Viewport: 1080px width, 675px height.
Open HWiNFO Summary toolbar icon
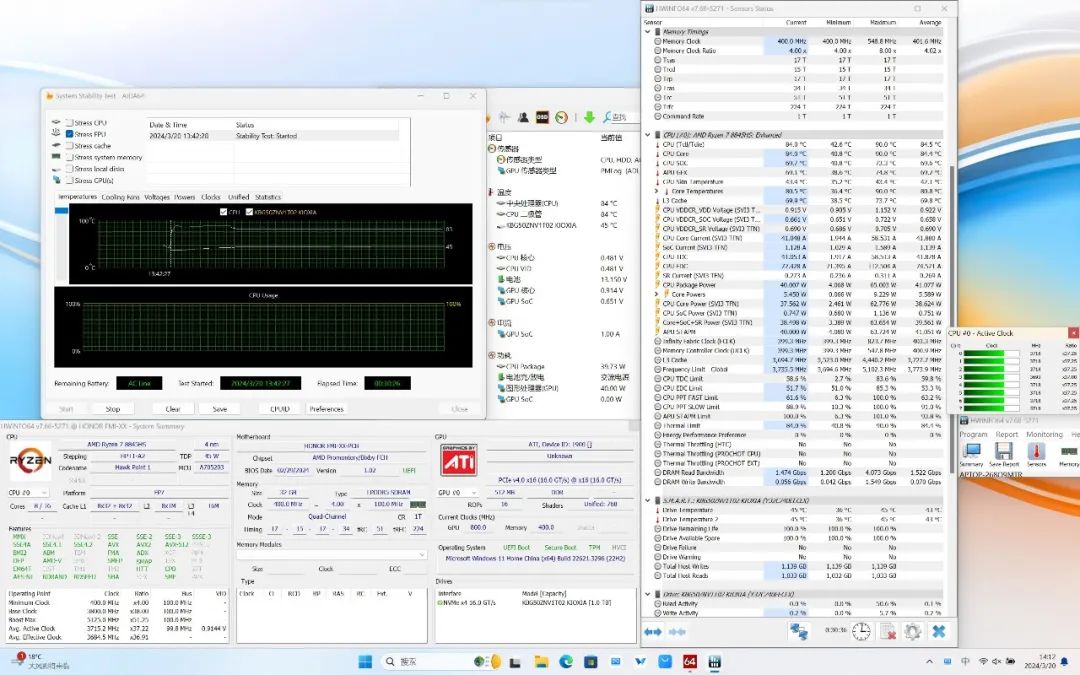click(972, 452)
